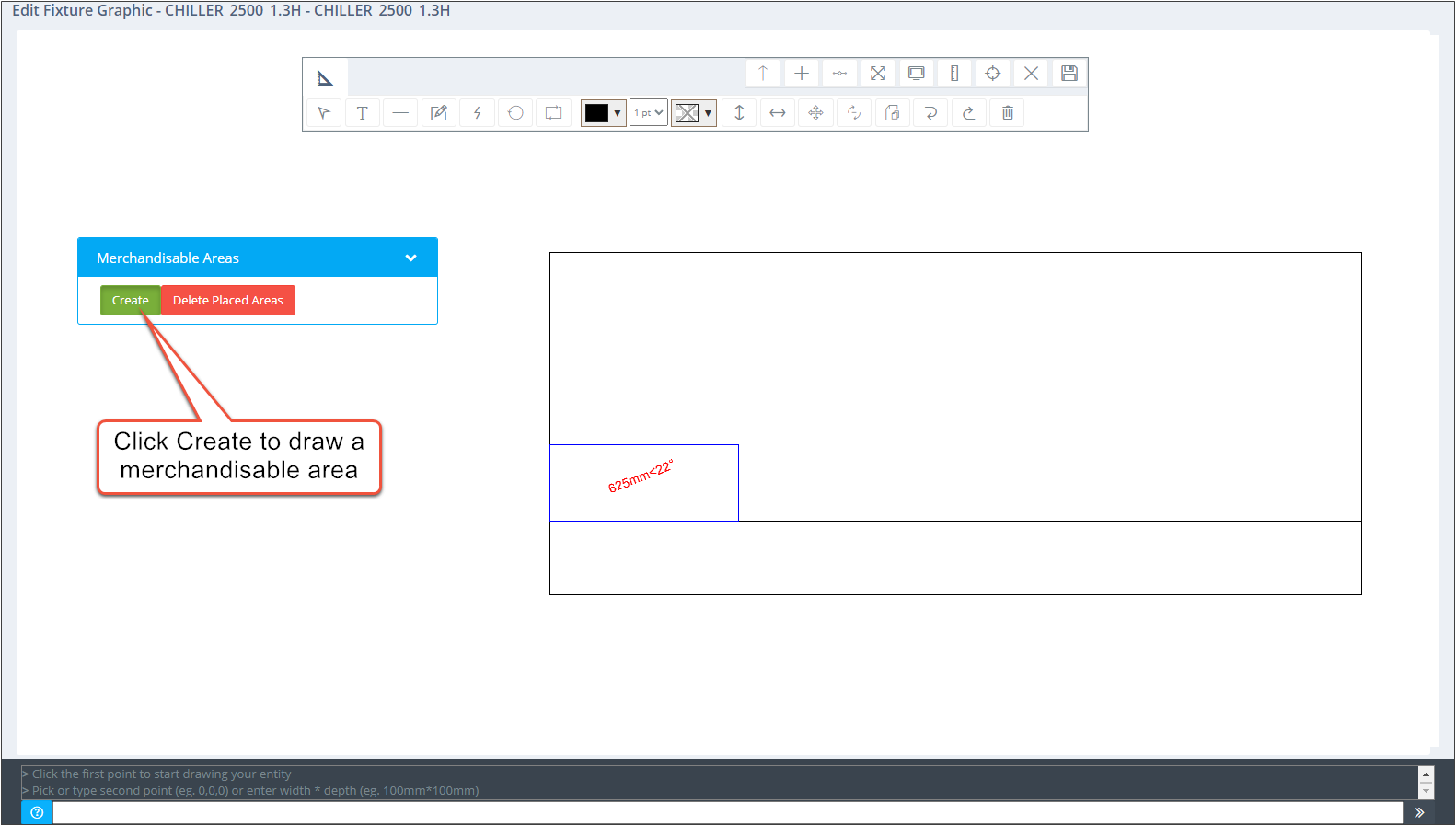1456x826 pixels.
Task: Click the X cancel icon in toolbar
Action: pos(1032,74)
